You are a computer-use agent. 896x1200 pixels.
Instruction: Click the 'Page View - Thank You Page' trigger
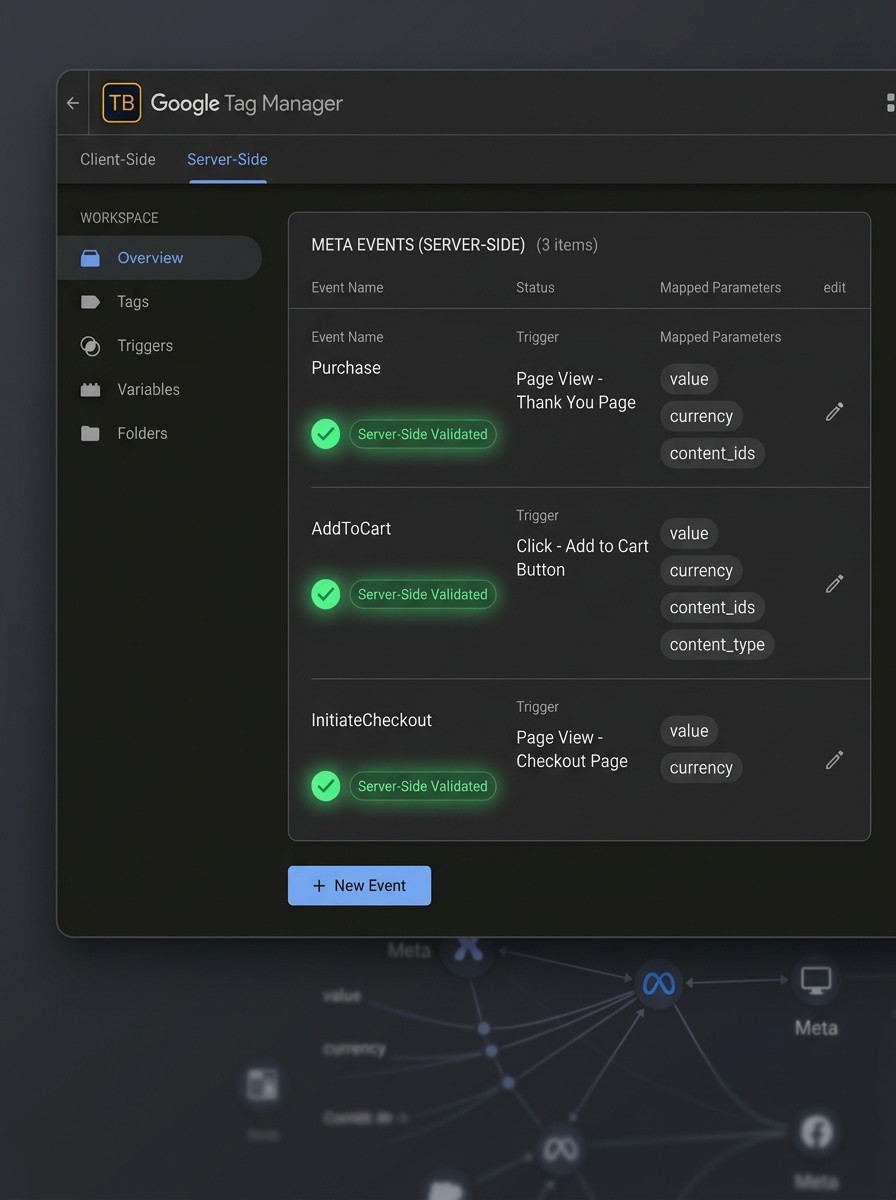(576, 390)
